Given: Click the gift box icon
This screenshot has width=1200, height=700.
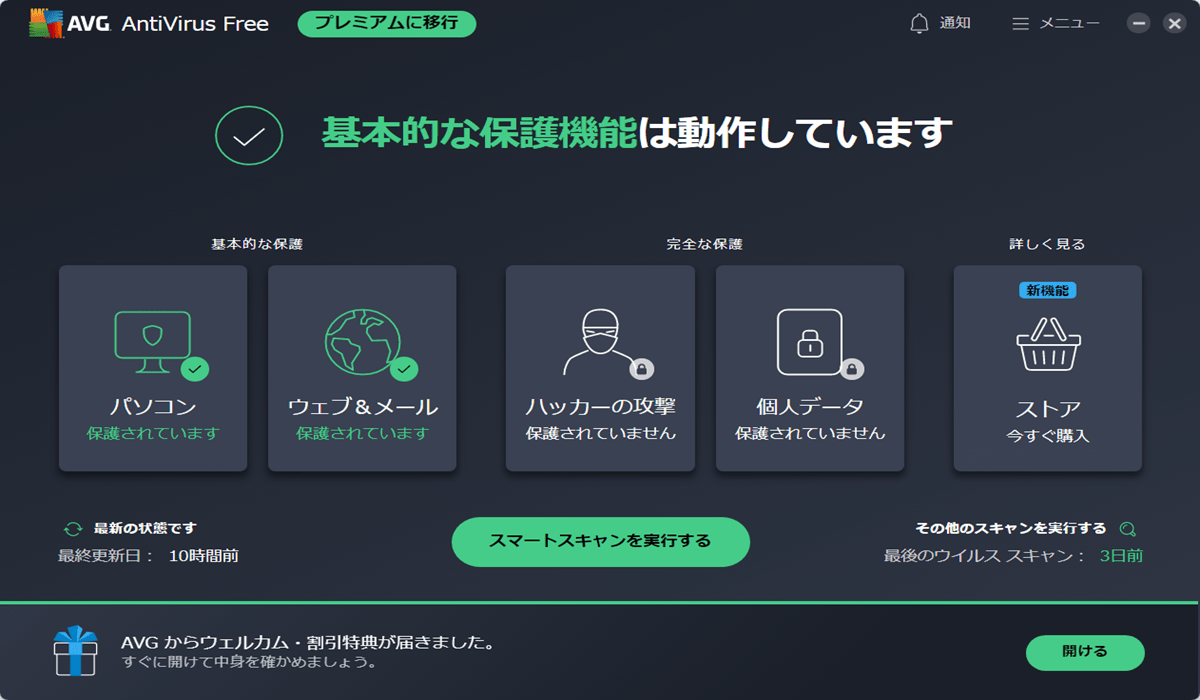Looking at the screenshot, I should 76,651.
